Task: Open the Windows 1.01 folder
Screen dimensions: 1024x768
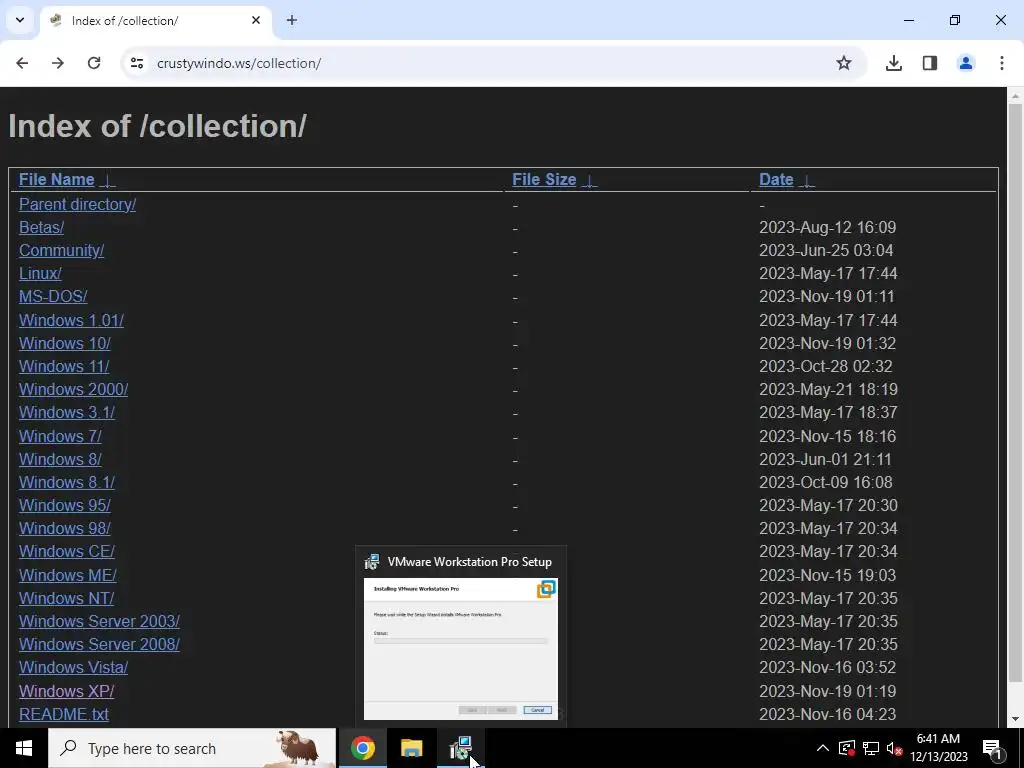Action: [71, 320]
